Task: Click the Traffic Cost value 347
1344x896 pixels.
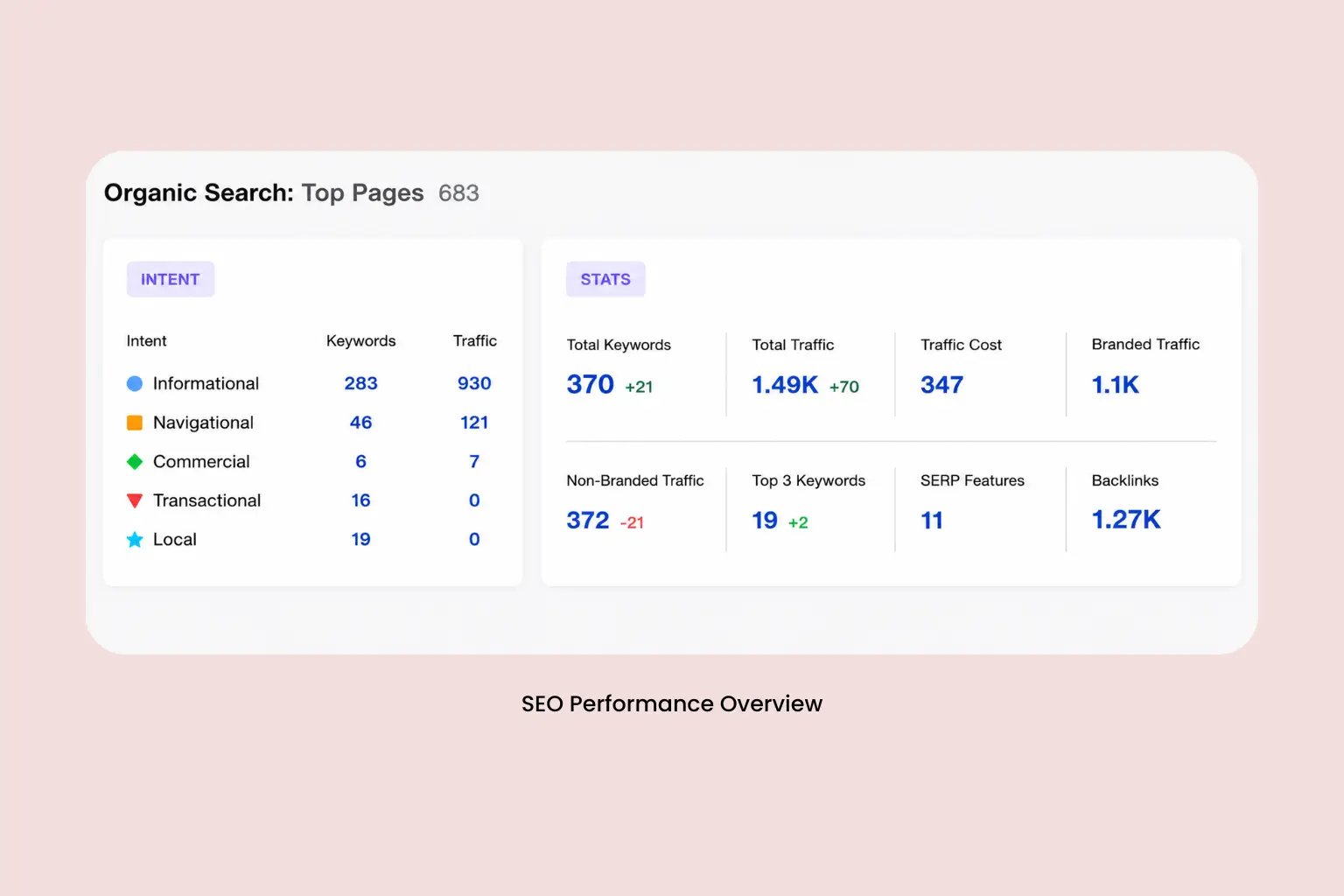Action: (941, 384)
